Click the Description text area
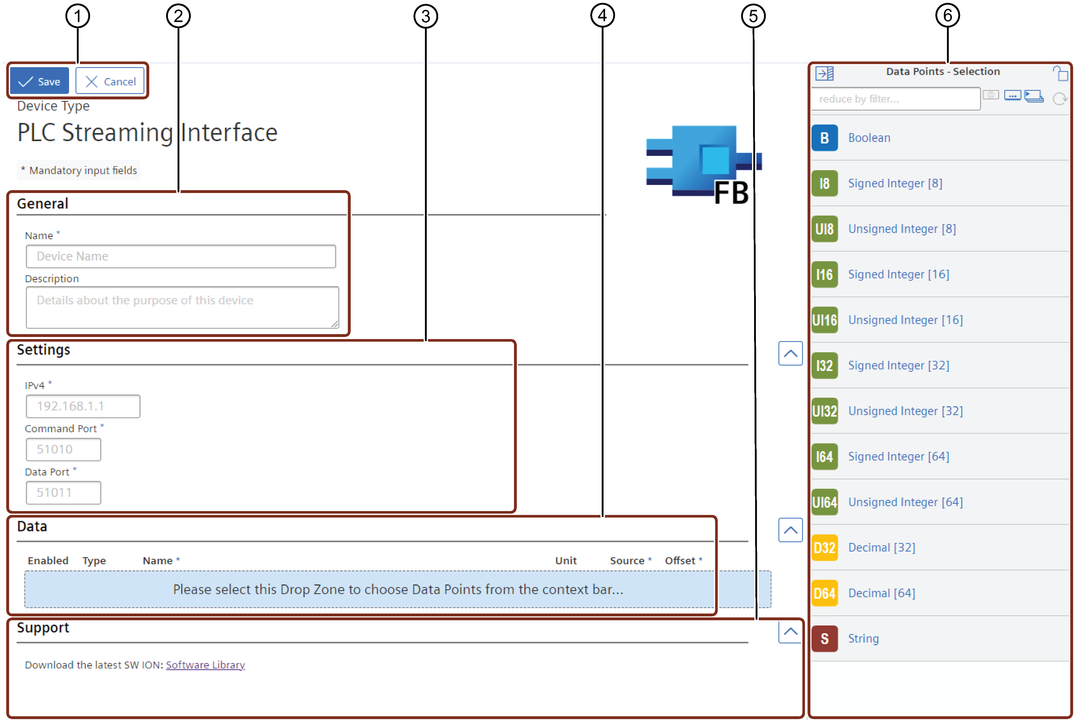 coord(182,308)
